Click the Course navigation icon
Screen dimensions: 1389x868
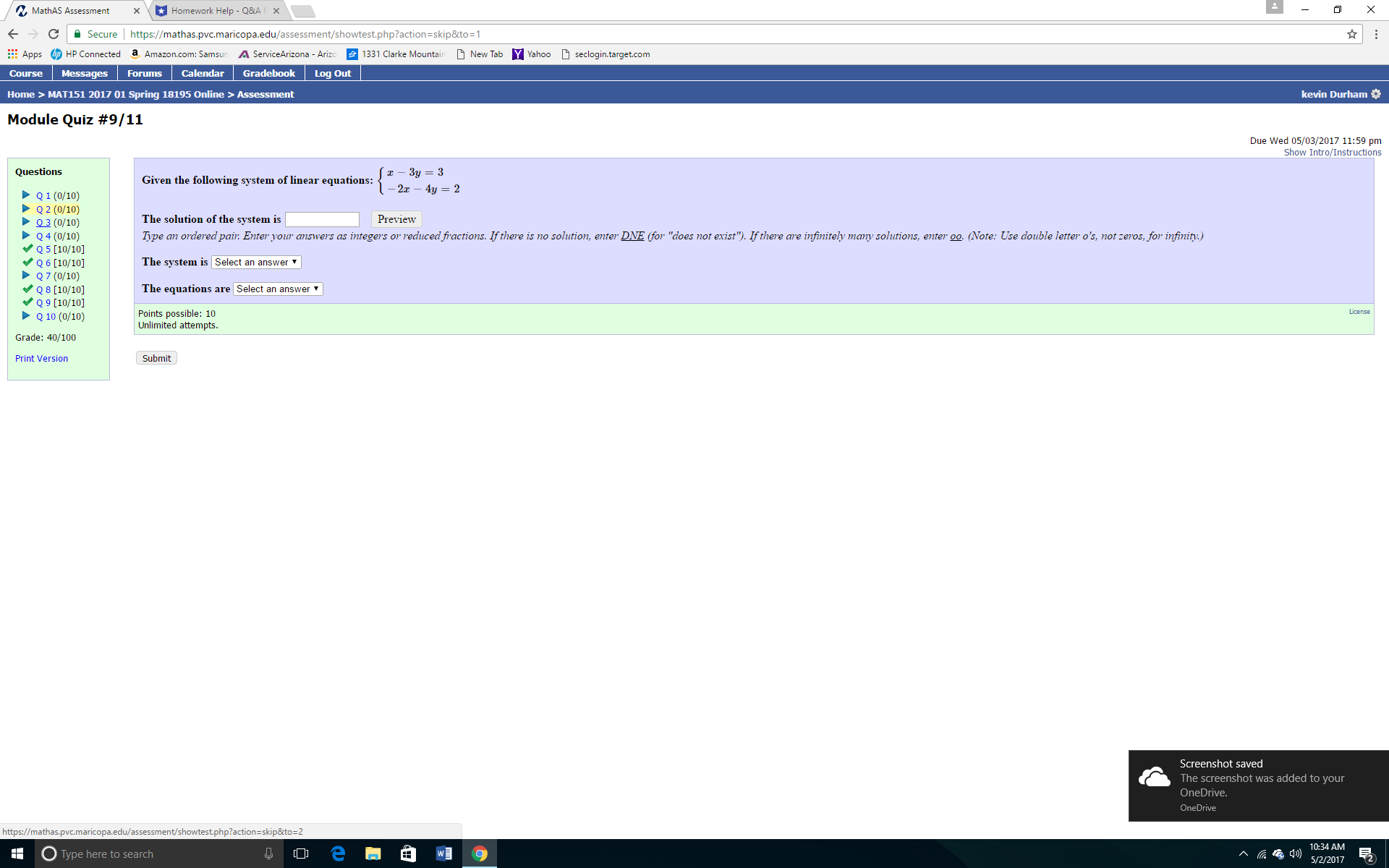27,72
